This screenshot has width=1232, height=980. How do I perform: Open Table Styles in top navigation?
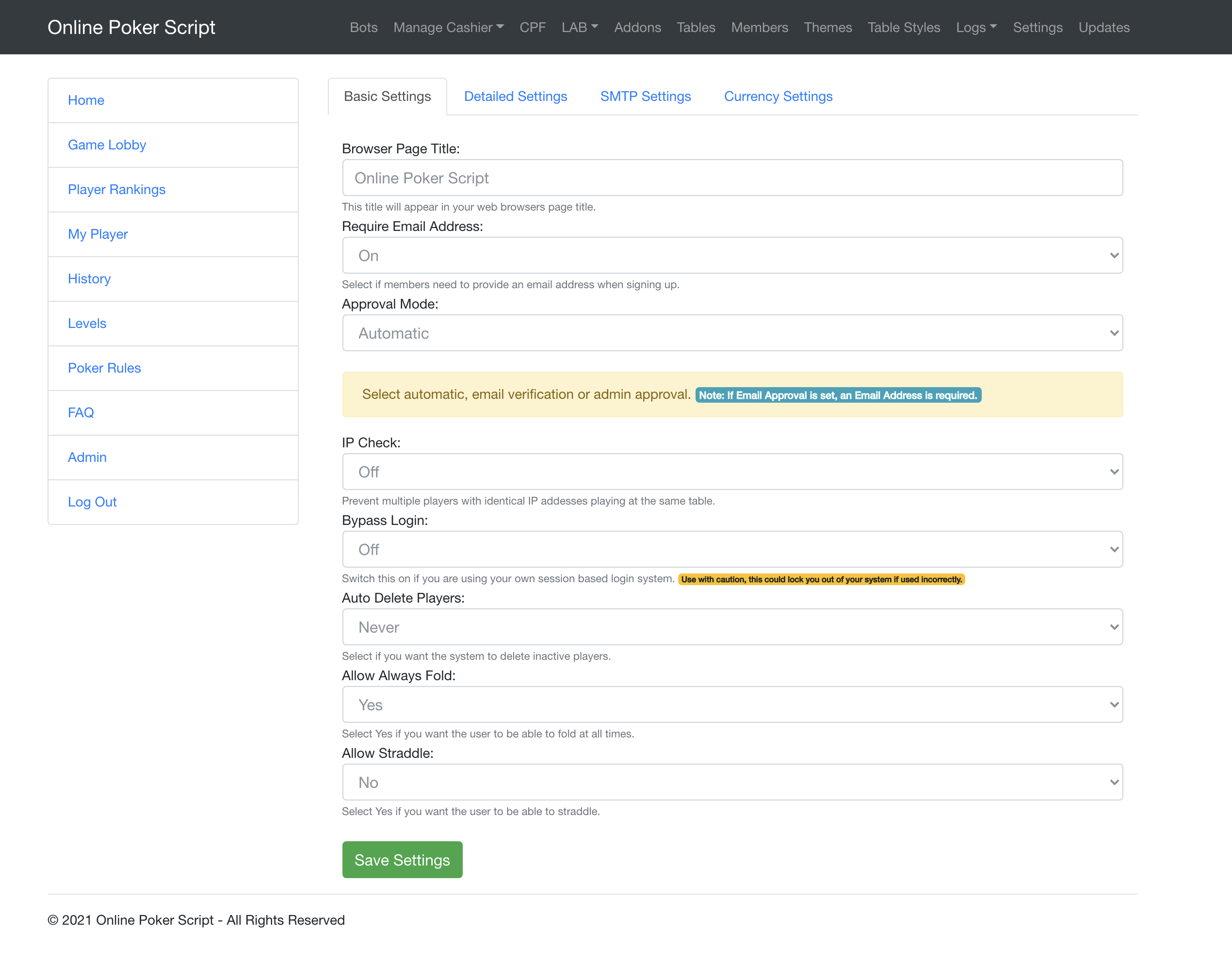[x=904, y=28]
